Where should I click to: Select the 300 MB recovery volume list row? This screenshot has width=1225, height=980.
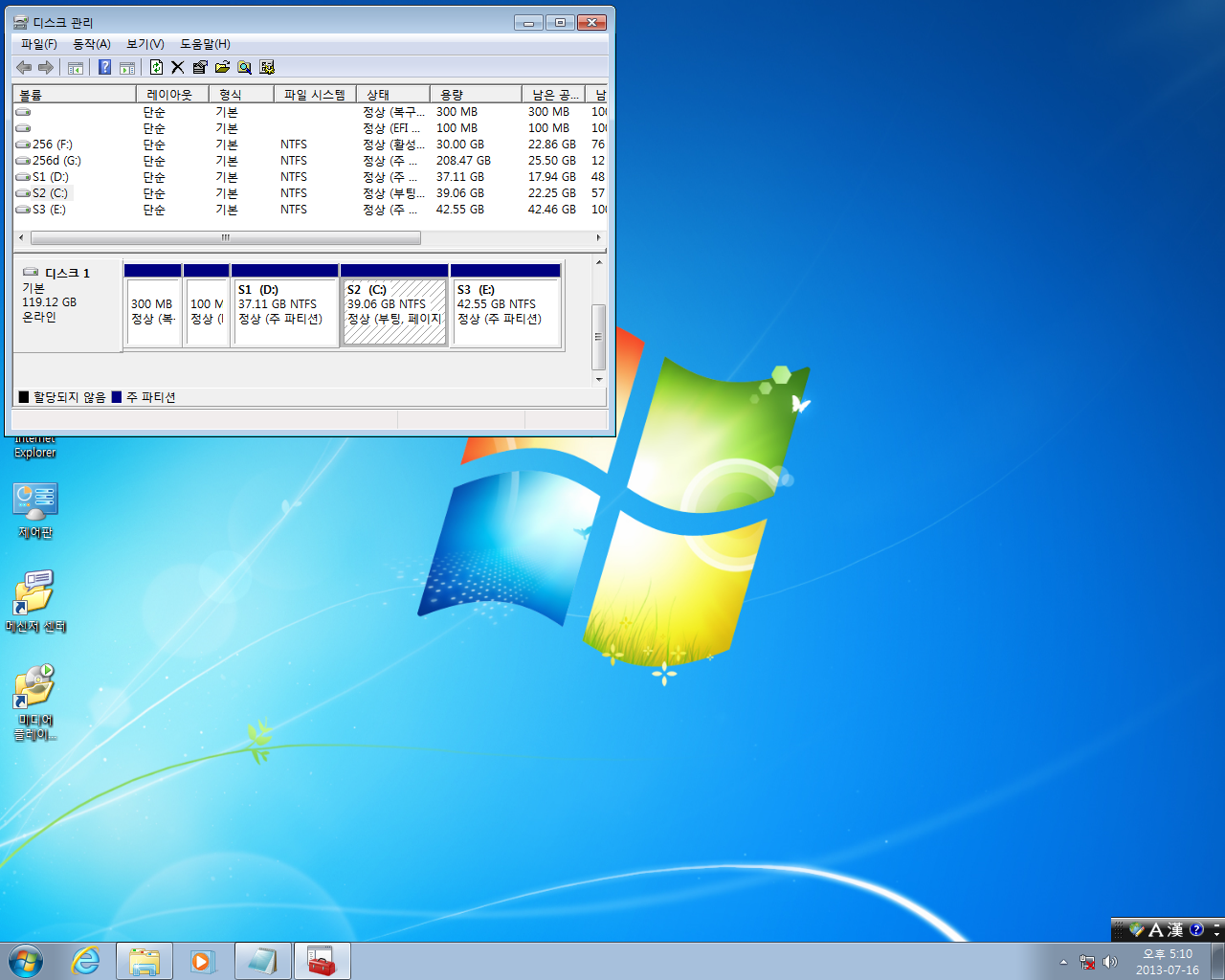tap(310, 112)
